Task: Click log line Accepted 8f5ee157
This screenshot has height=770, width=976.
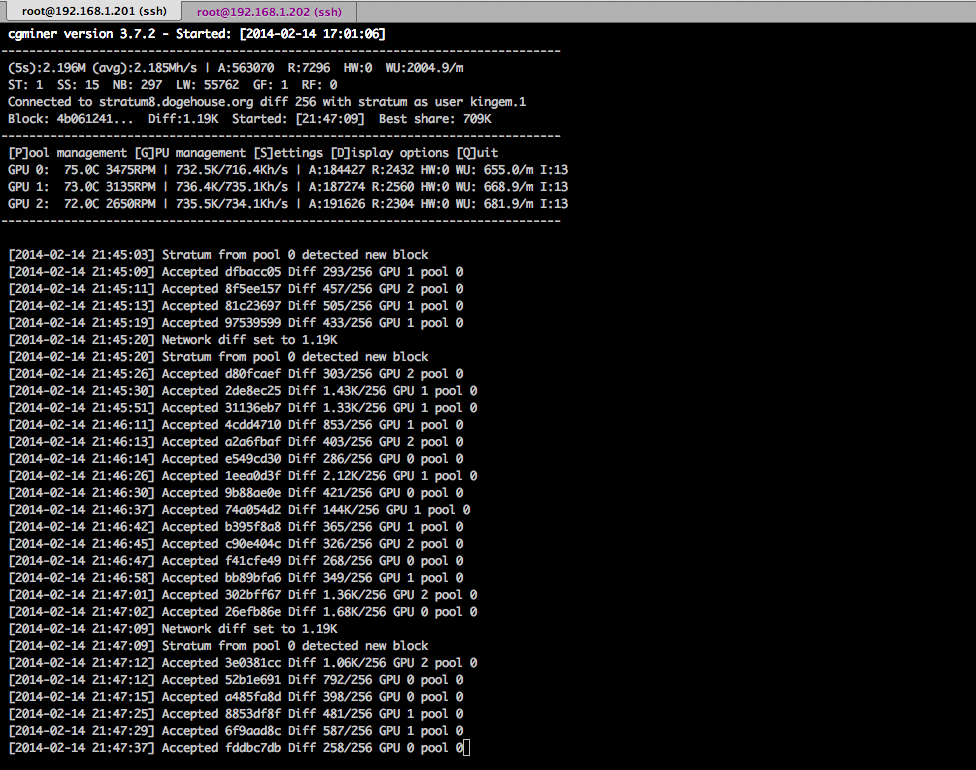Action: pyautogui.click(x=236, y=289)
